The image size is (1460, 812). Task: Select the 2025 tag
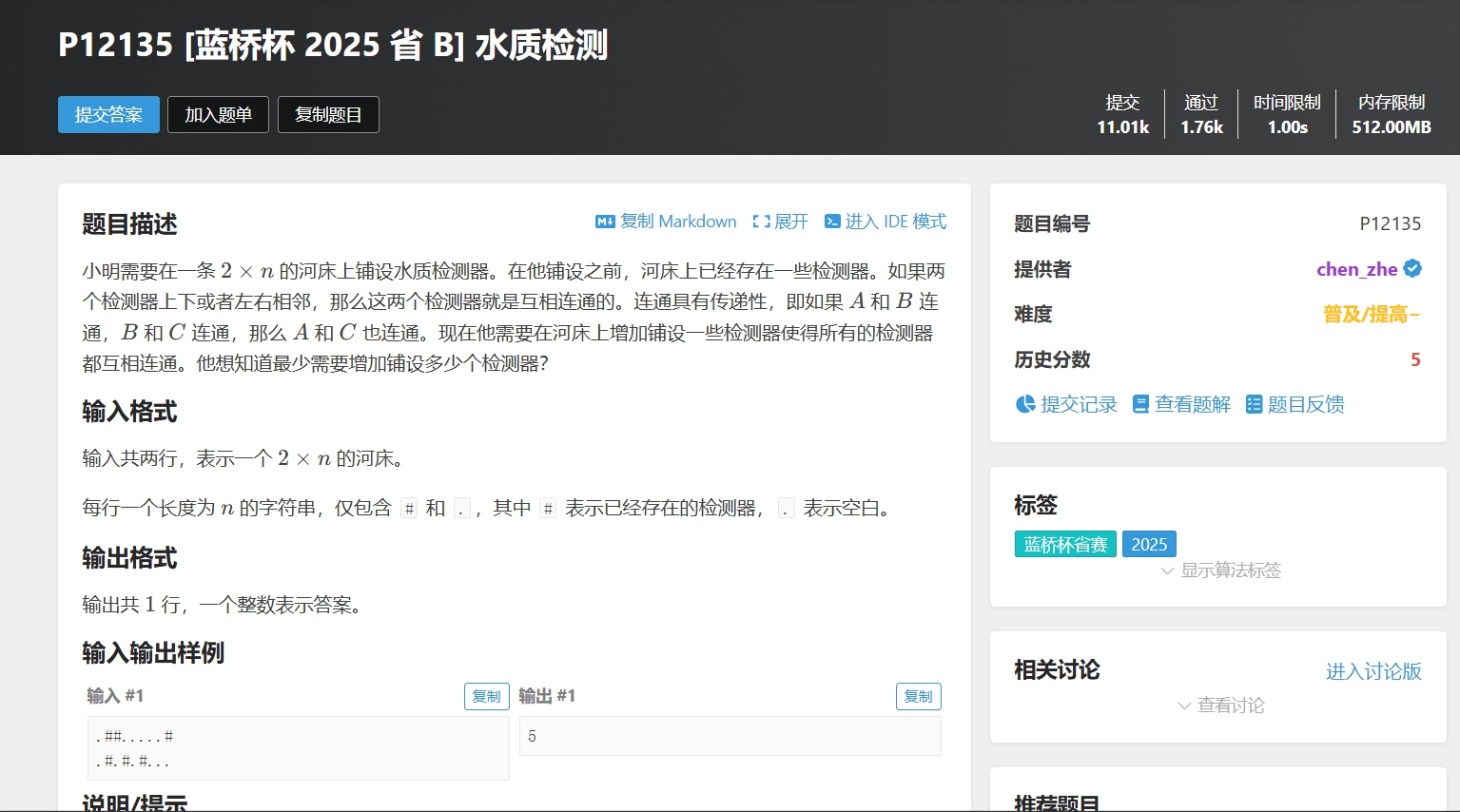pyautogui.click(x=1149, y=544)
